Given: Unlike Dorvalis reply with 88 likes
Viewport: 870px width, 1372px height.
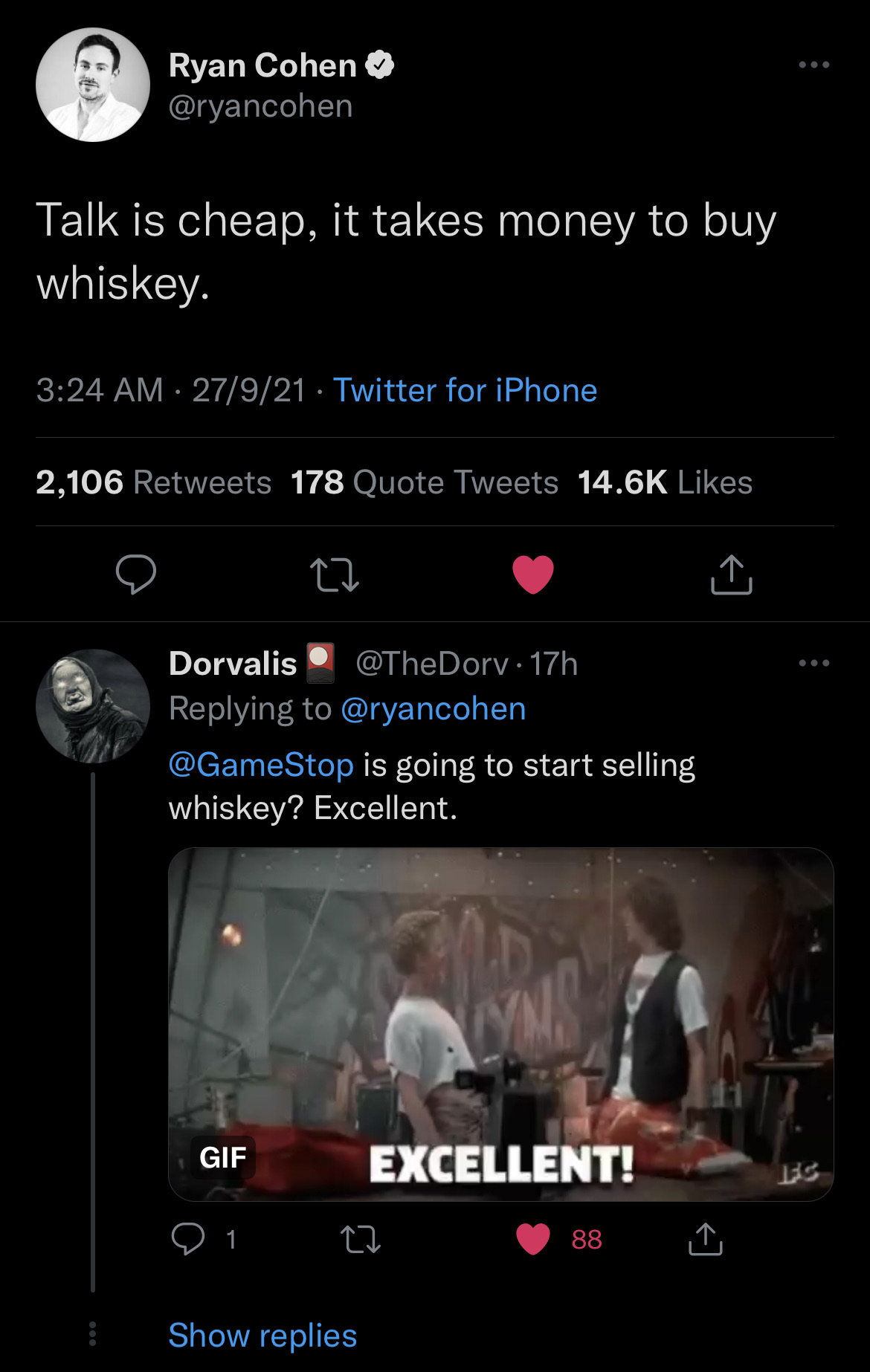Looking at the screenshot, I should point(533,1239).
